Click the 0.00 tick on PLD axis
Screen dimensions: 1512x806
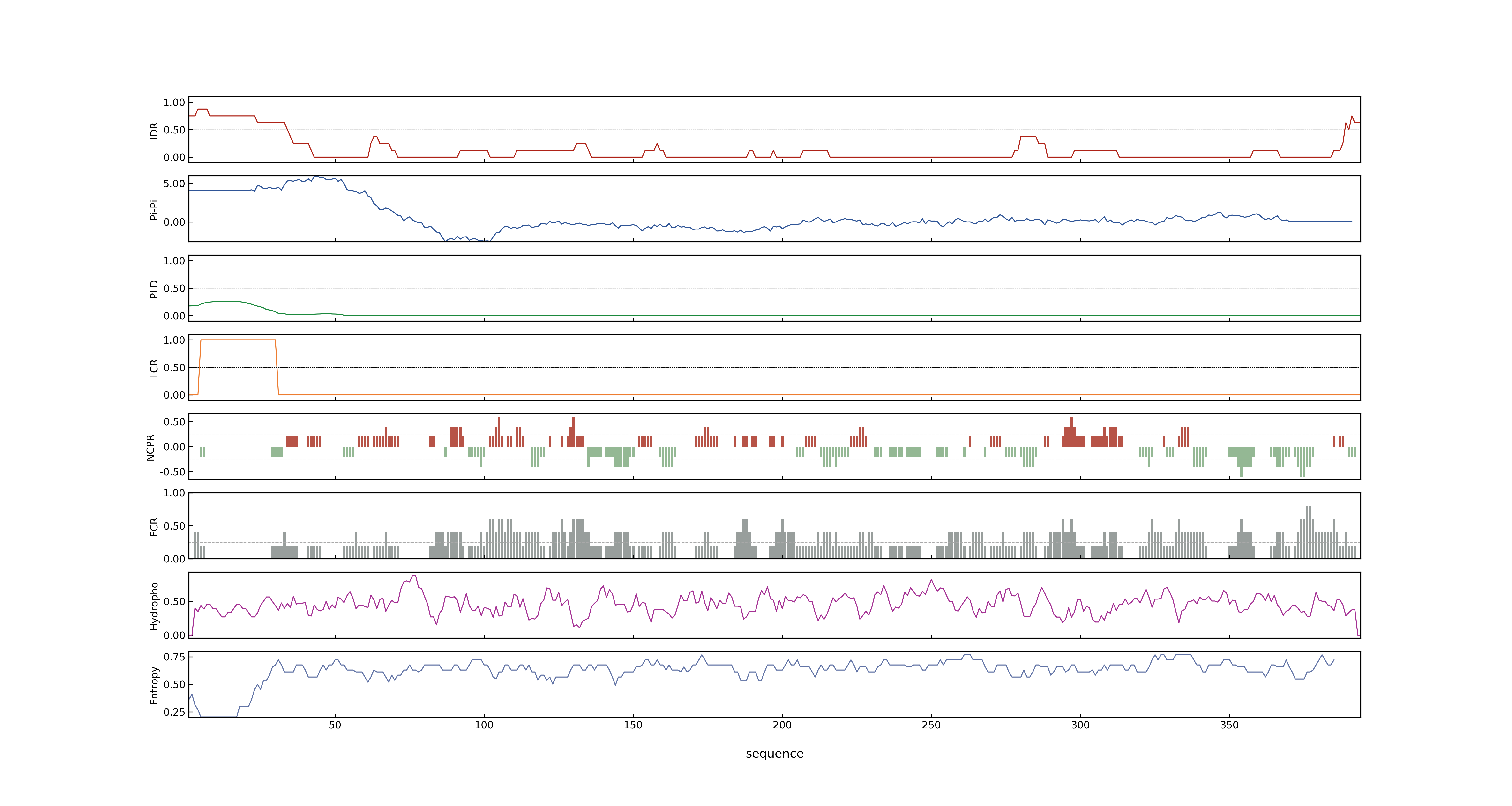click(174, 316)
